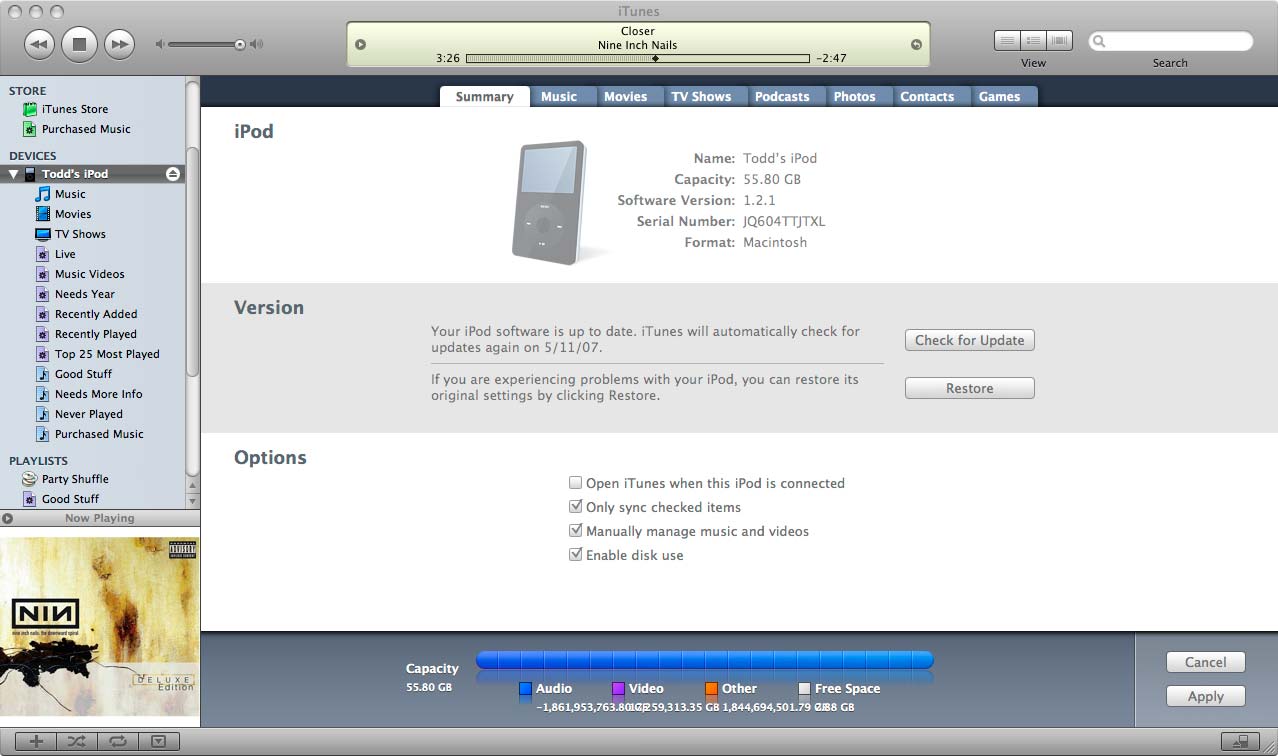Click the max volume speaker icon

pyautogui.click(x=256, y=44)
